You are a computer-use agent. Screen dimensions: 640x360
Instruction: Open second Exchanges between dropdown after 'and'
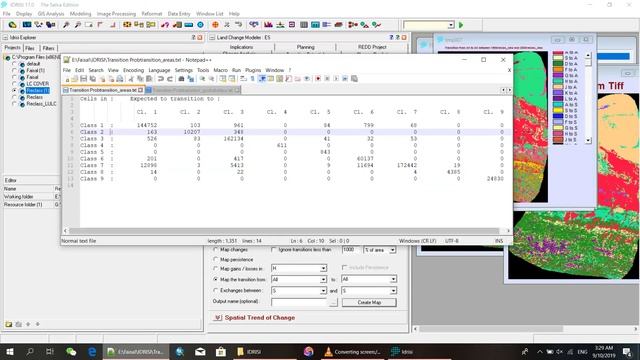click(x=393, y=291)
